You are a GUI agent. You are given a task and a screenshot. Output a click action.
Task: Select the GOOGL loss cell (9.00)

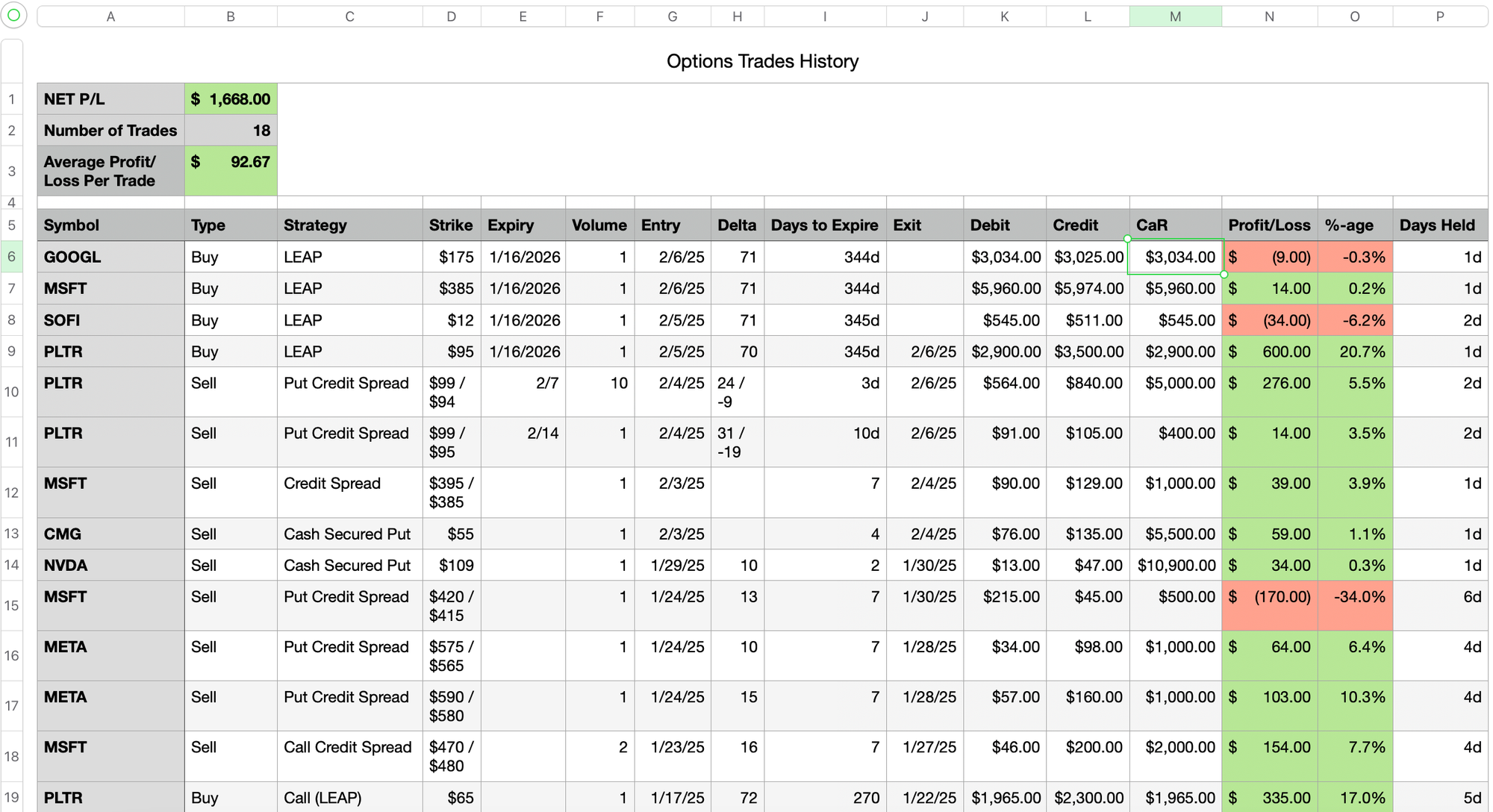(x=1270, y=257)
